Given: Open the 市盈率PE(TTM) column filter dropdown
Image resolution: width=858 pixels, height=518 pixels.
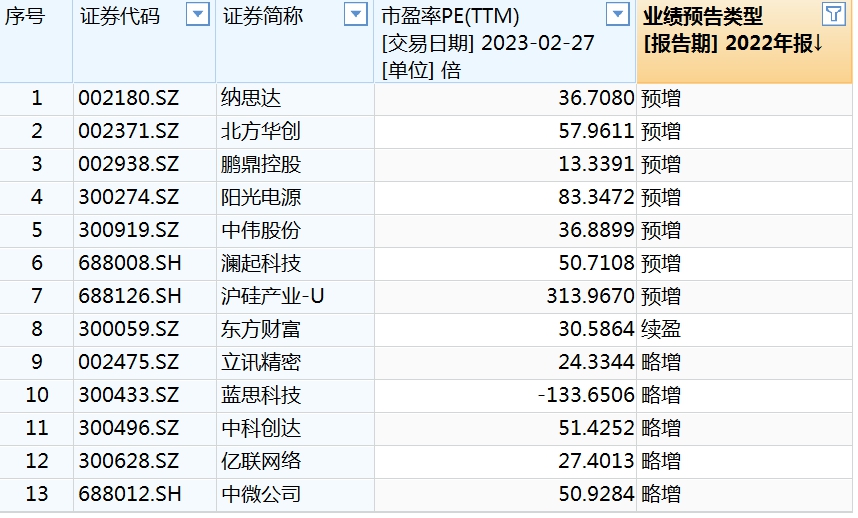Looking at the screenshot, I should point(618,14).
